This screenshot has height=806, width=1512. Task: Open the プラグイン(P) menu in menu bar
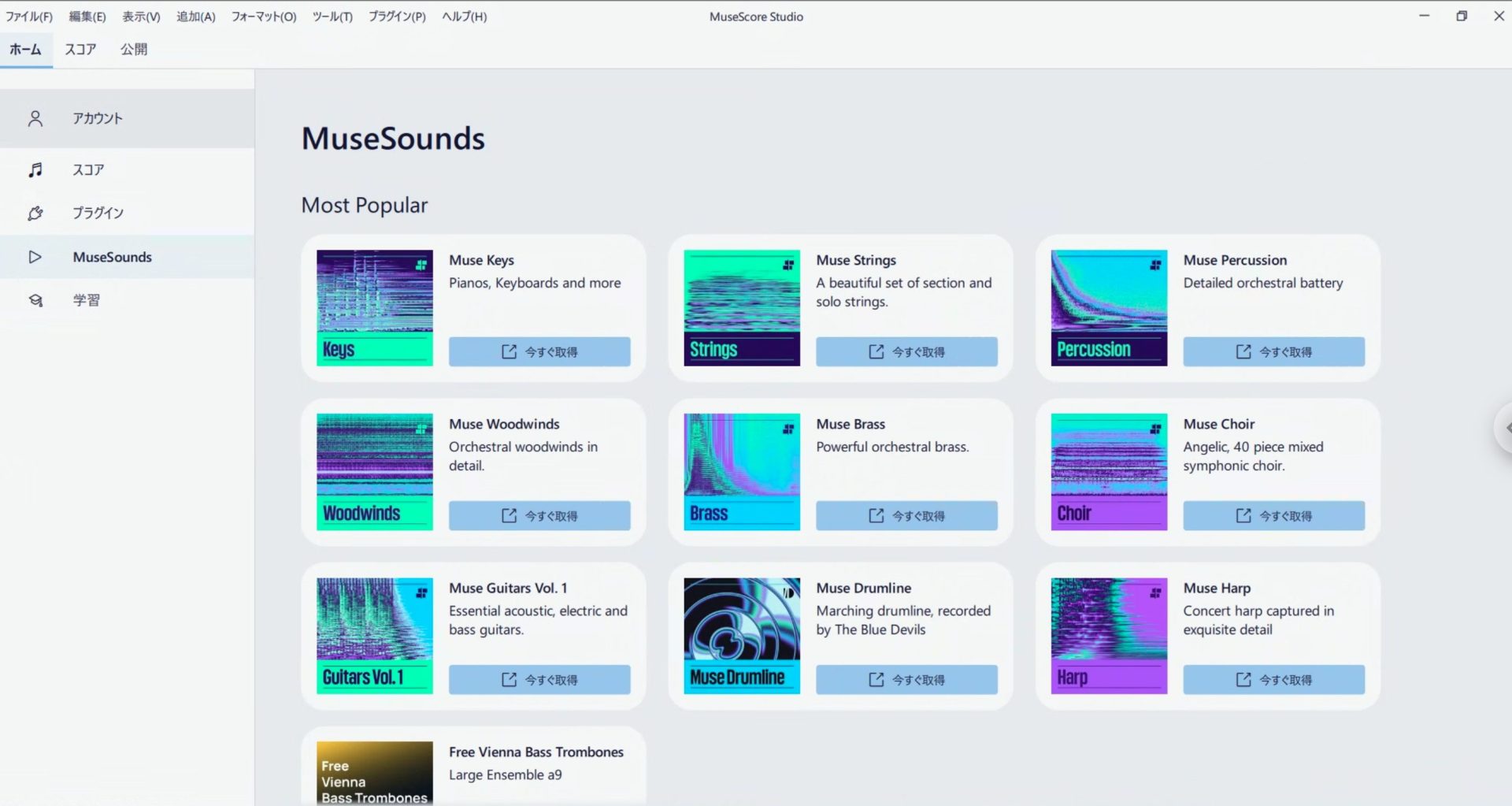tap(397, 17)
